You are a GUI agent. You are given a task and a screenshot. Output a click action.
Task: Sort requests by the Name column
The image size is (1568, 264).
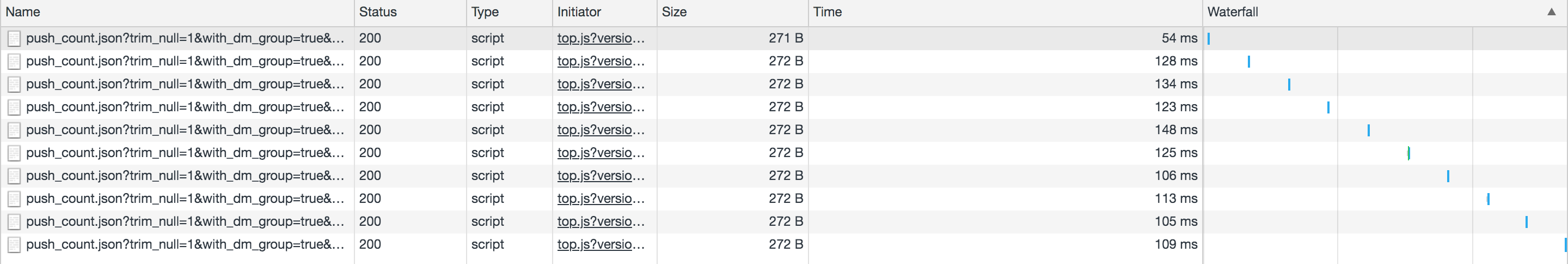(x=22, y=12)
